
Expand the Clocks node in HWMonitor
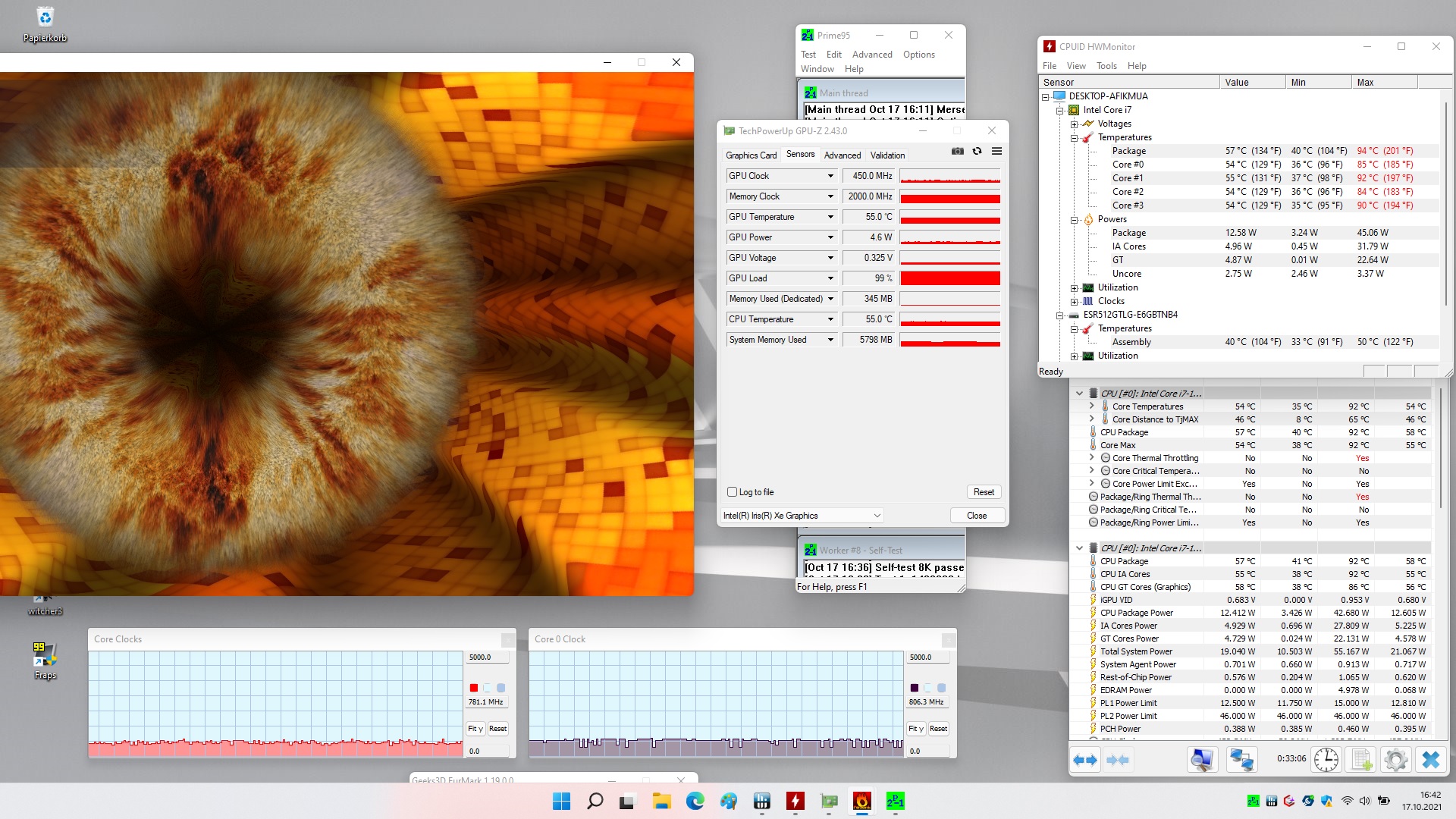point(1074,302)
